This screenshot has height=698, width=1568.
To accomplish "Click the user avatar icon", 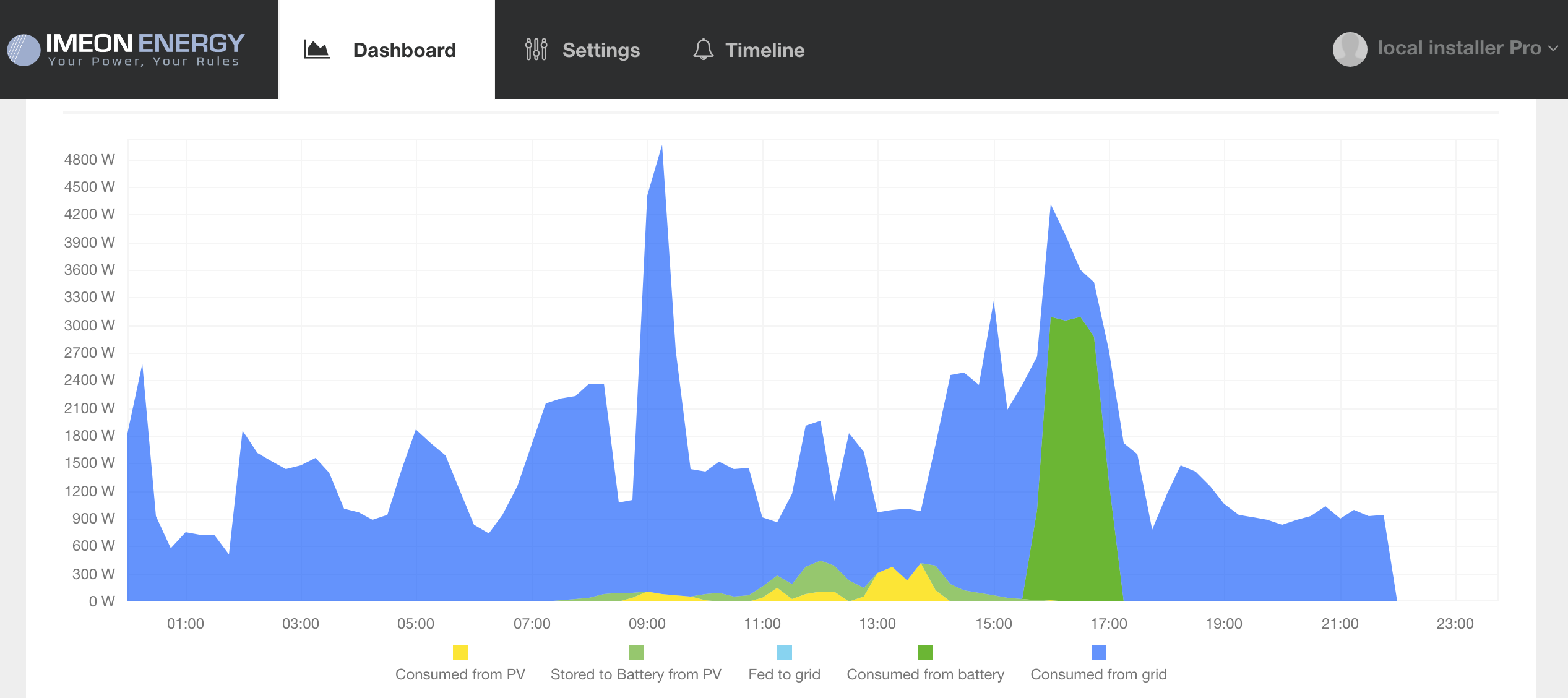I will coord(1350,49).
